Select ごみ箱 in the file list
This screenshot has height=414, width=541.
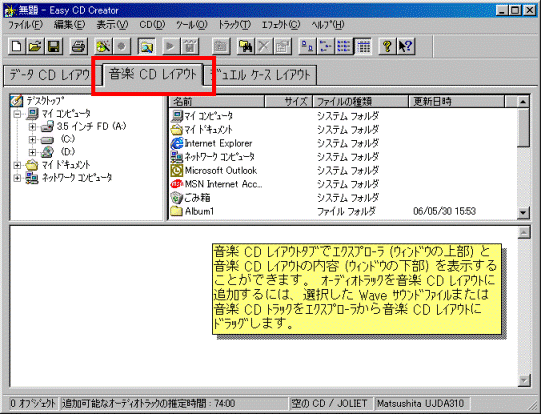(197, 198)
